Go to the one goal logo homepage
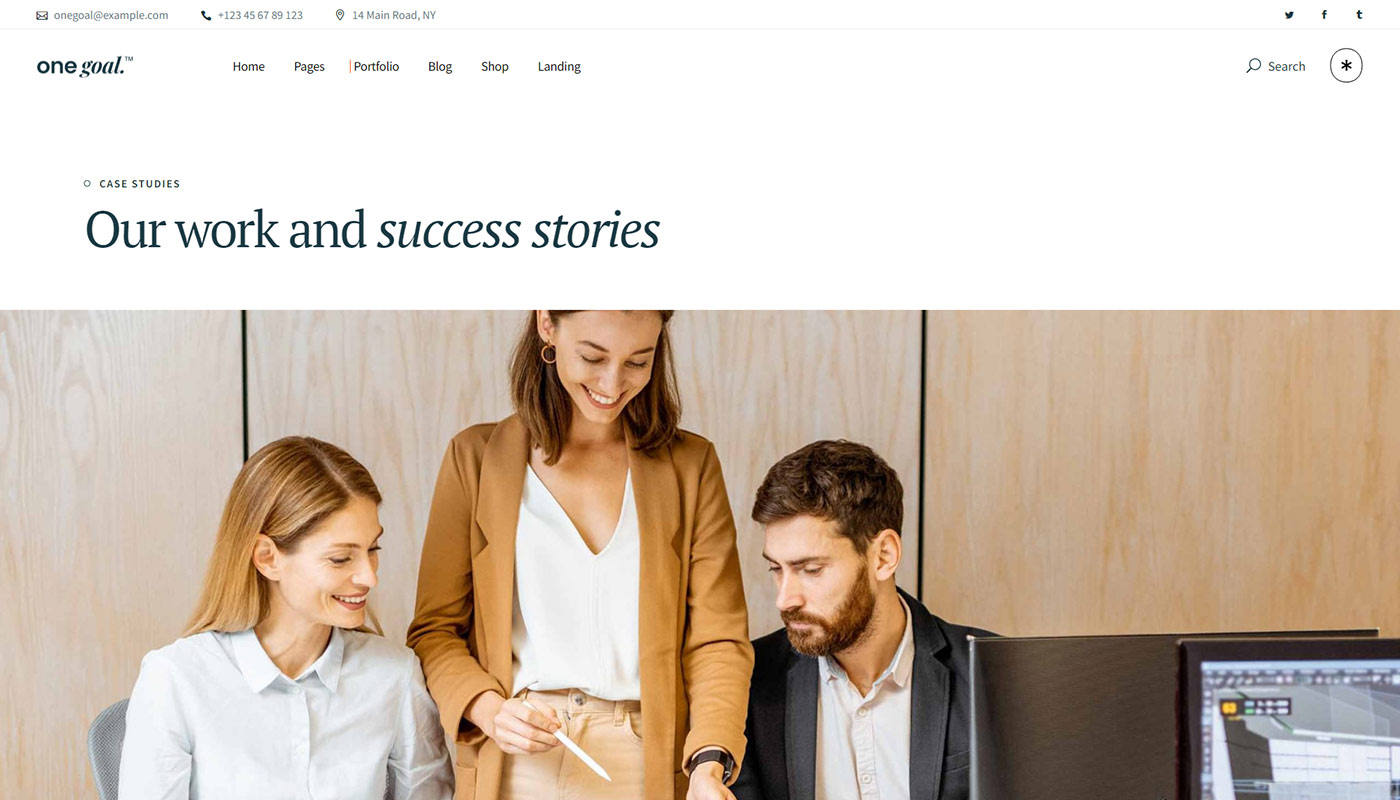 click(85, 66)
